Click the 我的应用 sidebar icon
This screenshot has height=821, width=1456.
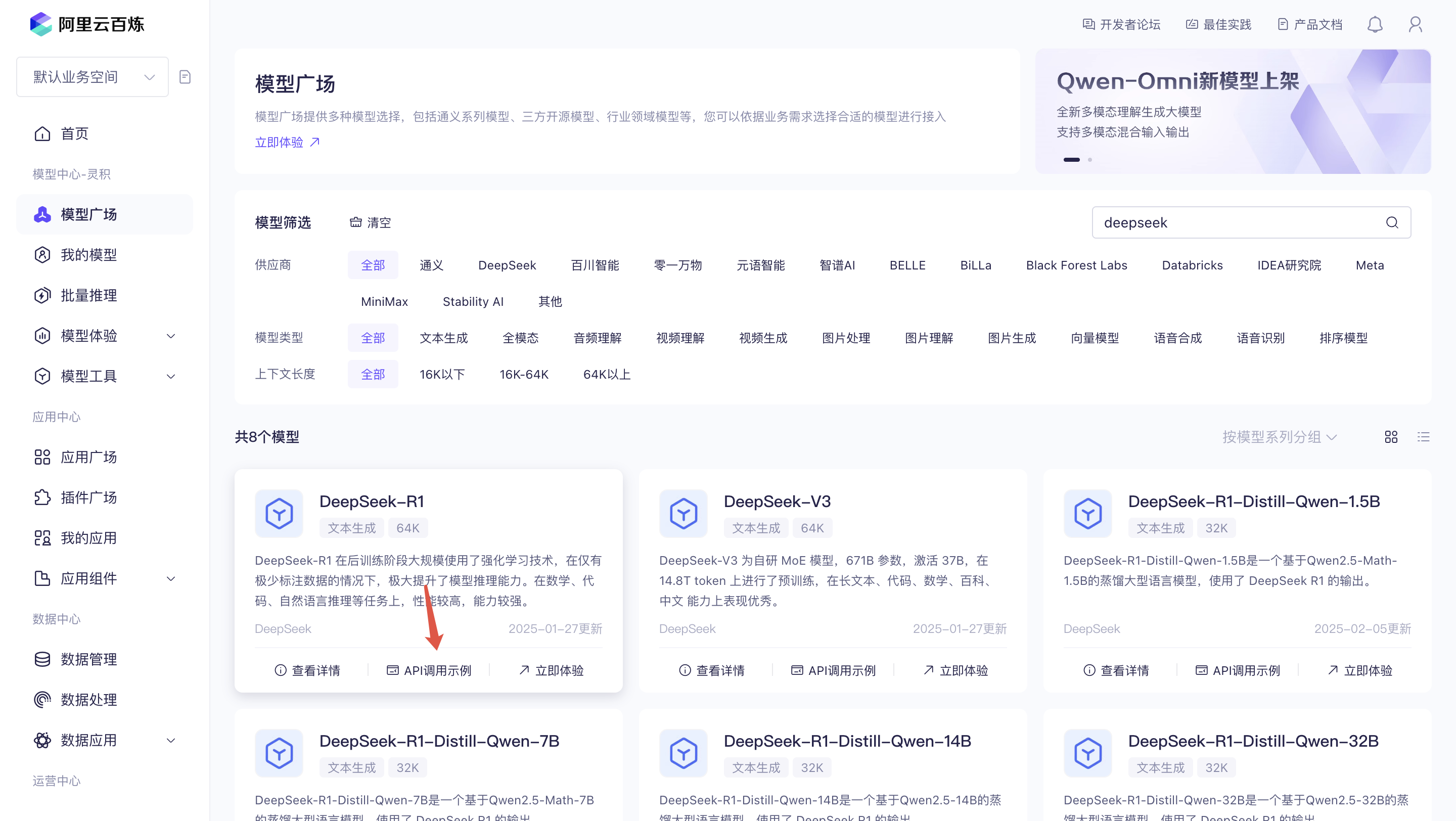click(42, 538)
